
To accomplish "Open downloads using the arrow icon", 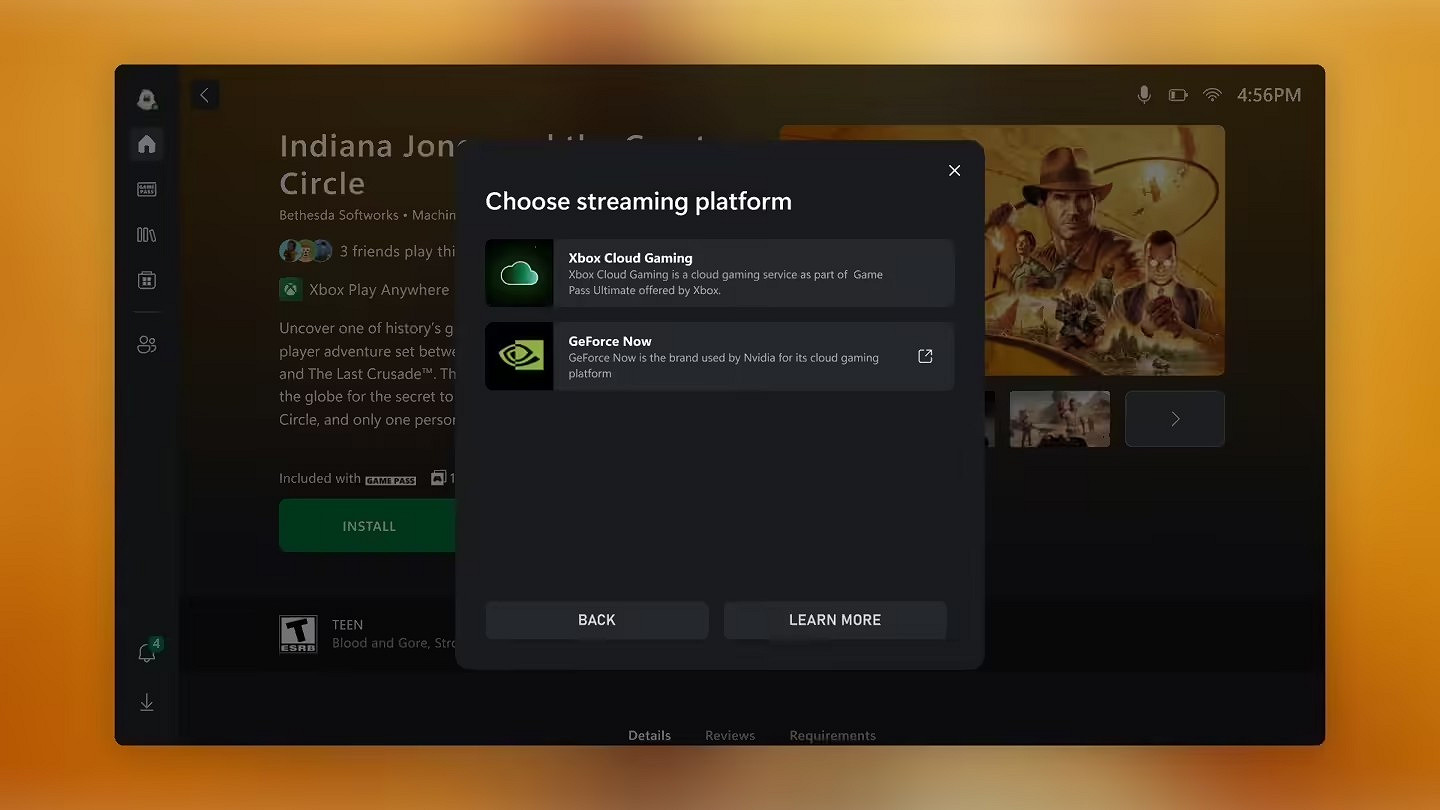I will pyautogui.click(x=146, y=701).
